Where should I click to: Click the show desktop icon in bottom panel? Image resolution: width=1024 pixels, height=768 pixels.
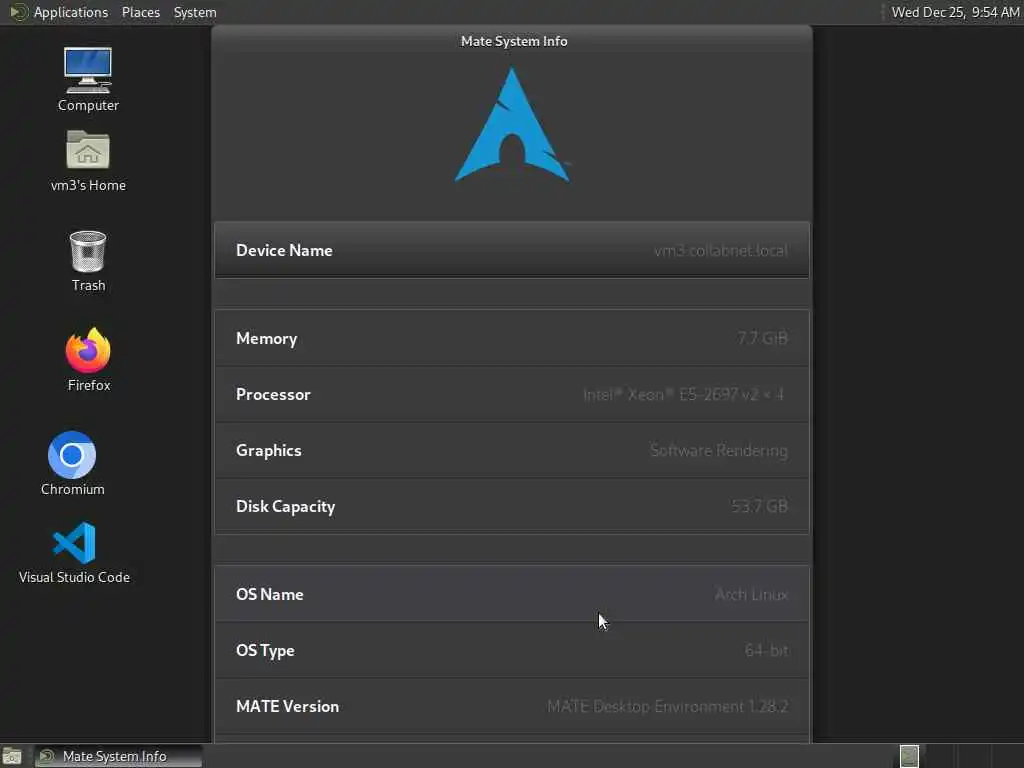tap(12, 756)
